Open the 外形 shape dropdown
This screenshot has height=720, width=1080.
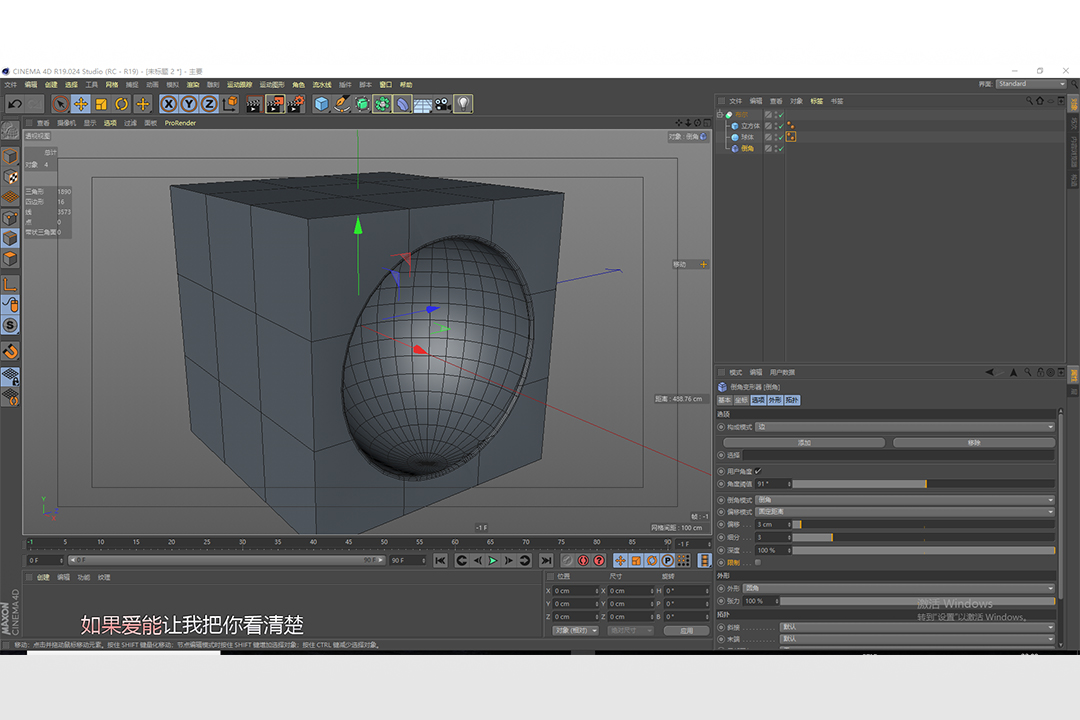(898, 588)
